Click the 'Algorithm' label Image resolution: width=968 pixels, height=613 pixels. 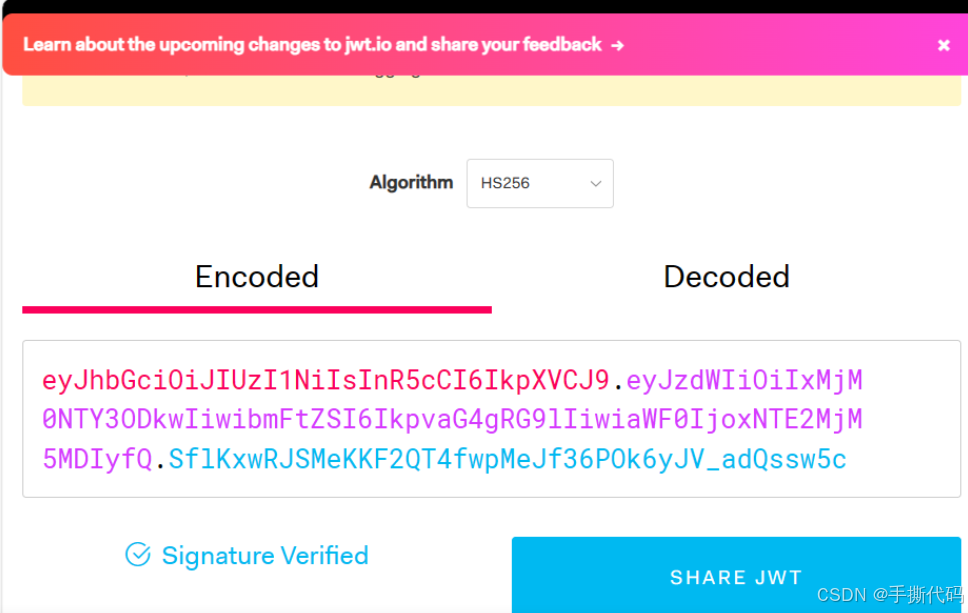tap(411, 183)
